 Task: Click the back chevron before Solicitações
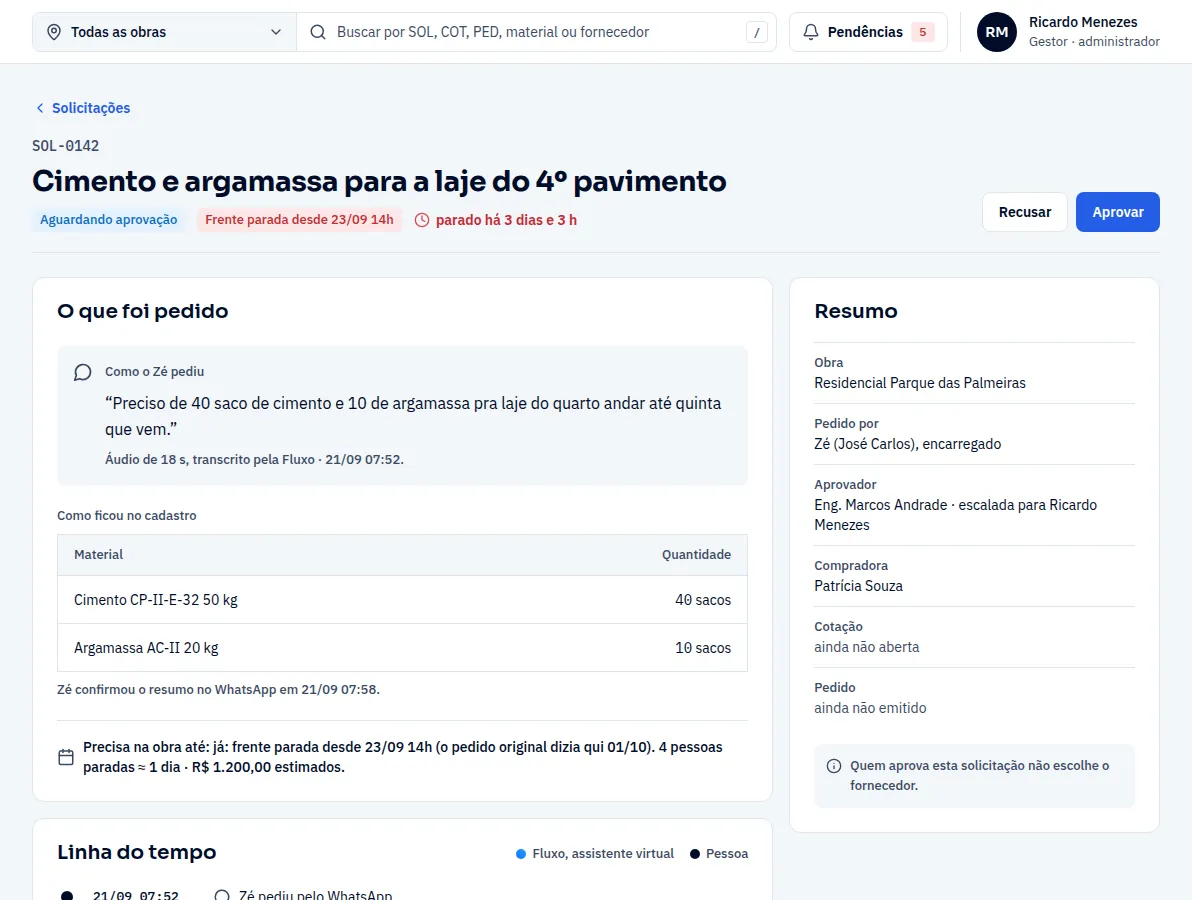[x=40, y=108]
